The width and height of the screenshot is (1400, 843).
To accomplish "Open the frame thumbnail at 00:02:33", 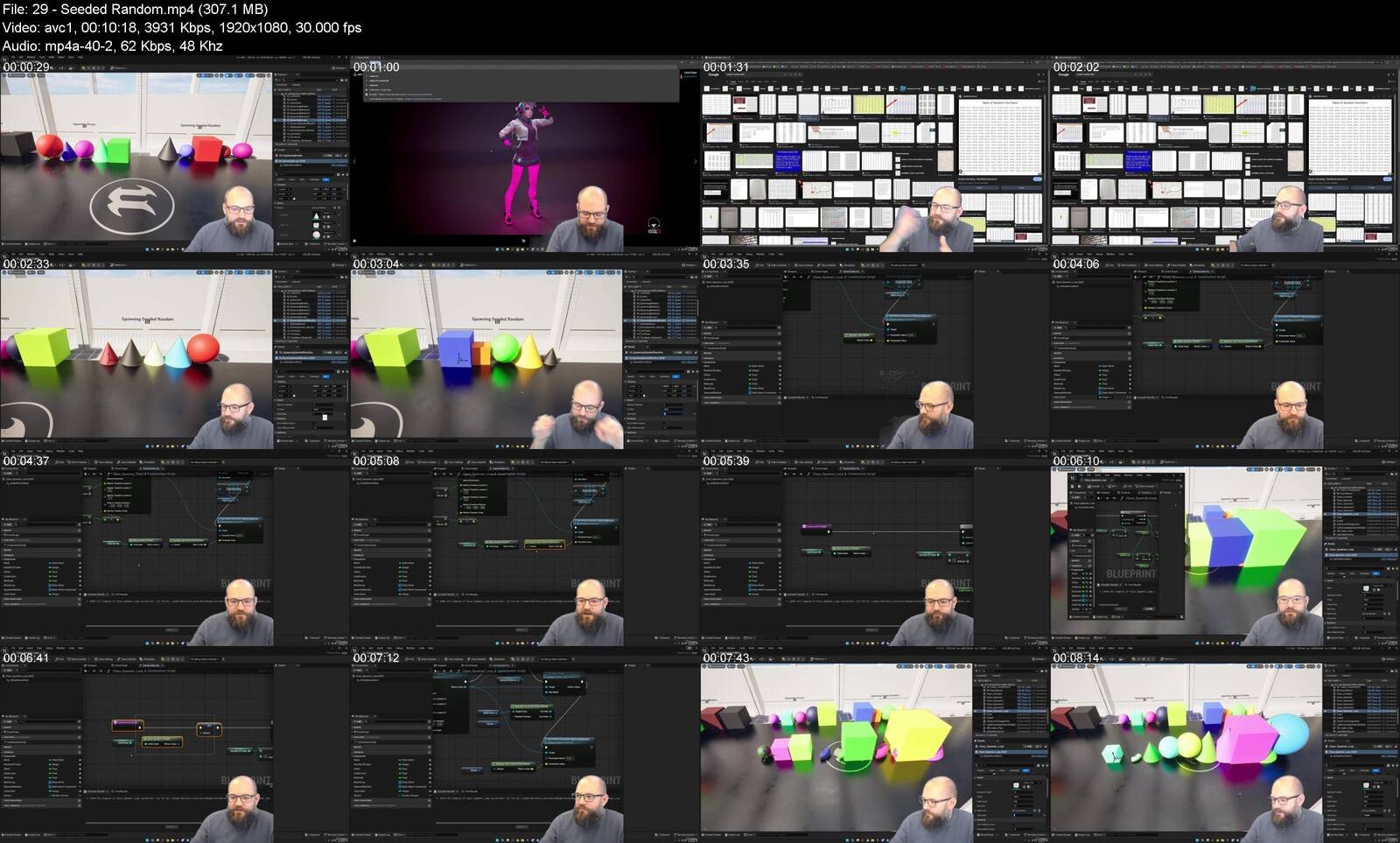I will point(175,351).
